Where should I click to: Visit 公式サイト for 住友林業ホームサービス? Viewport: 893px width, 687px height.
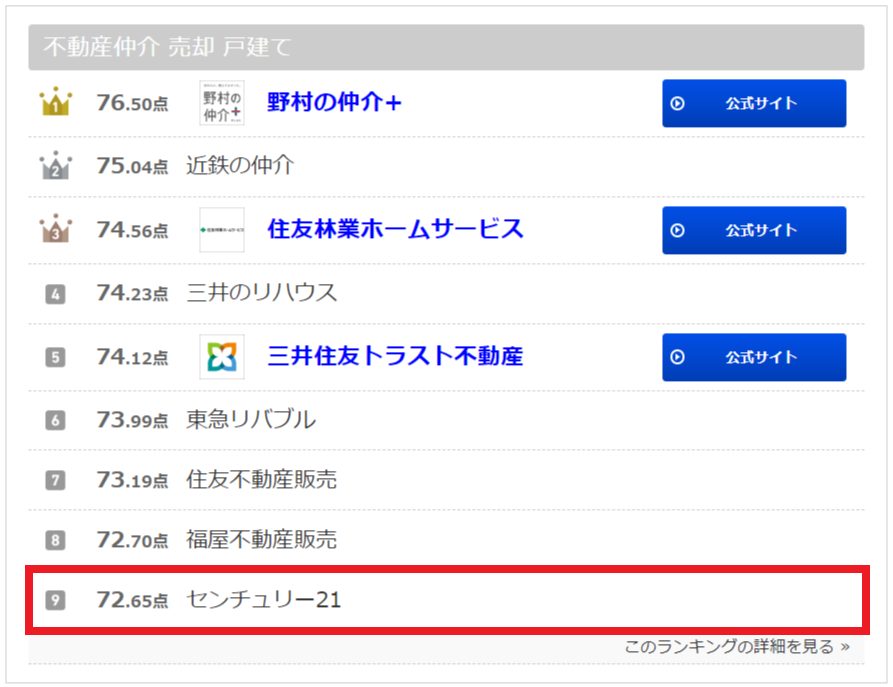(754, 230)
